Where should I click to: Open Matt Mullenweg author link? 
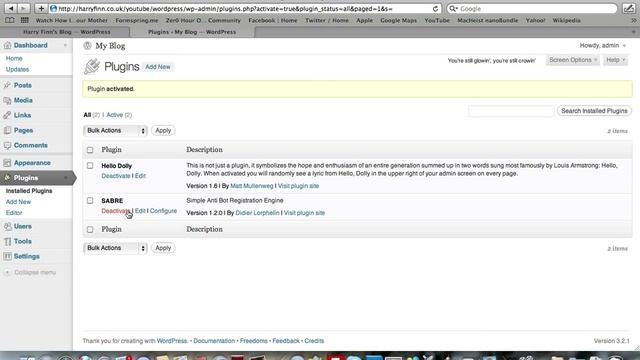pos(252,186)
